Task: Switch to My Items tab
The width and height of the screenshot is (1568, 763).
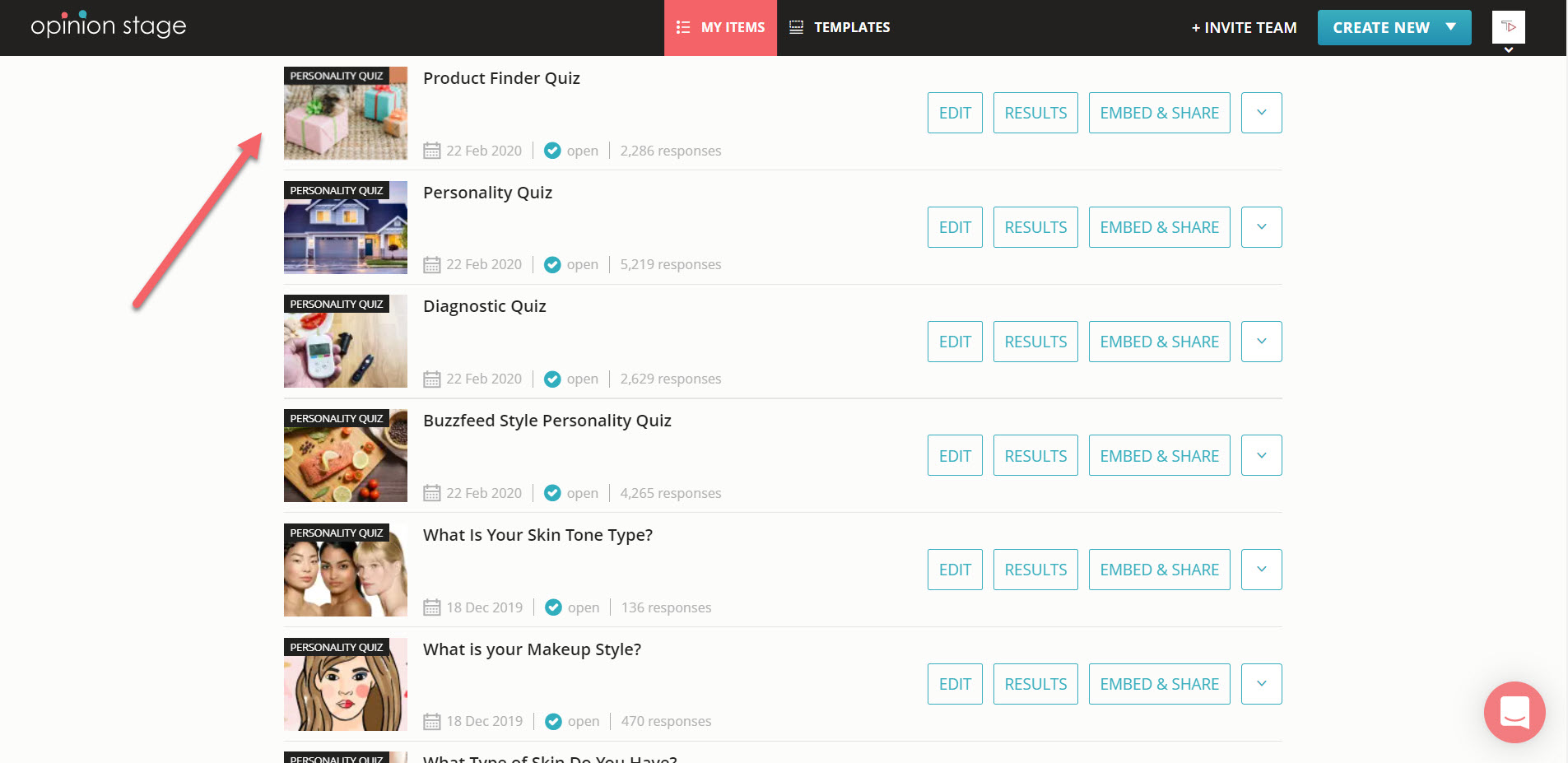Action: 720,28
